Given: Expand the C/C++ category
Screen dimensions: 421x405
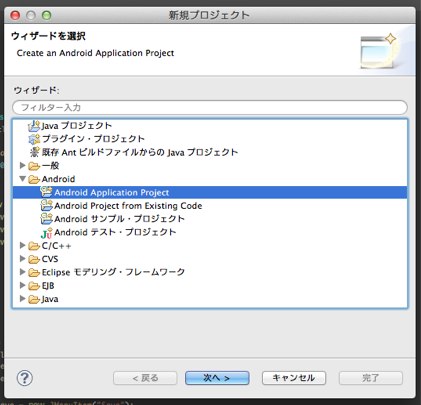Looking at the screenshot, I should pos(23,245).
